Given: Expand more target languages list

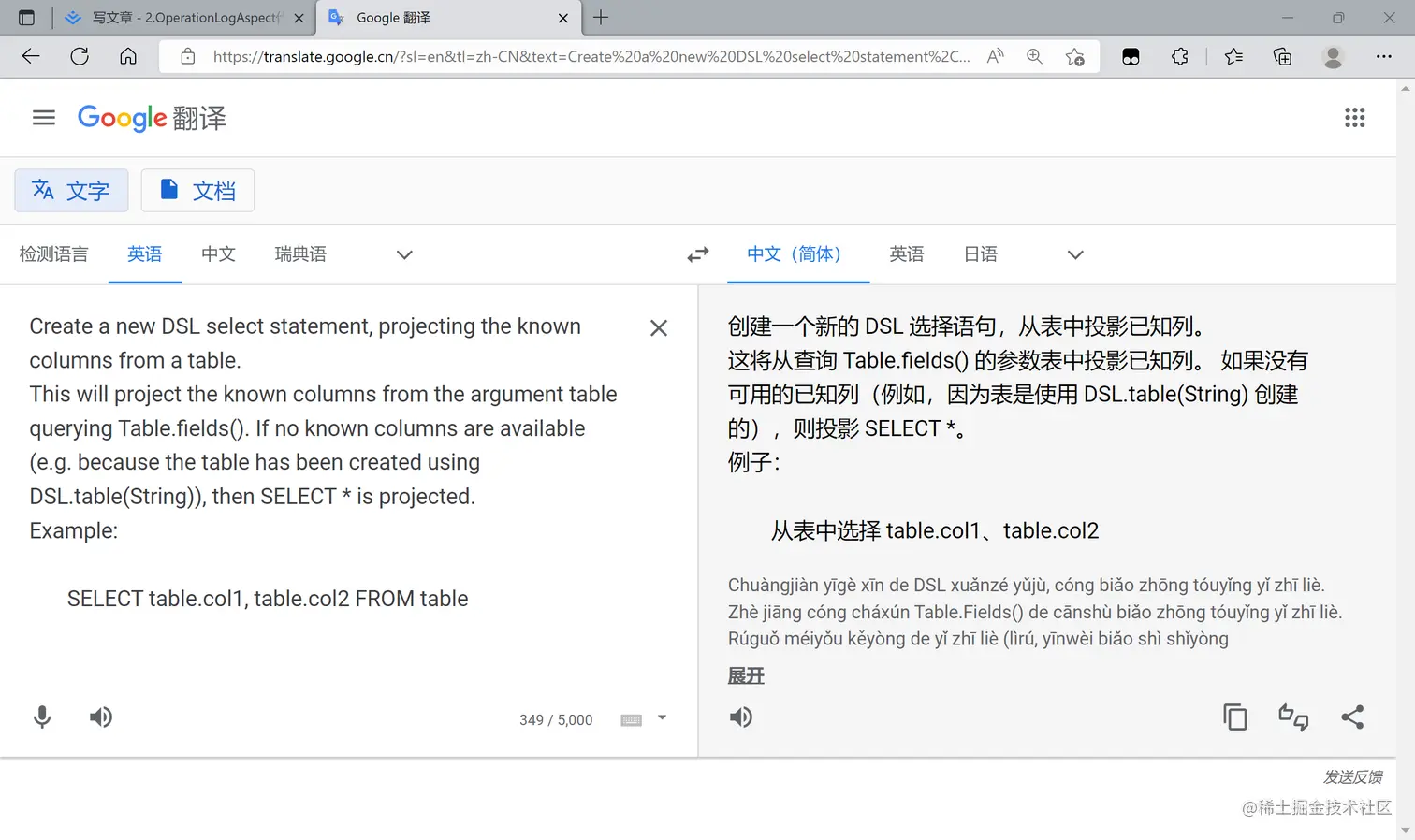Looking at the screenshot, I should pyautogui.click(x=1075, y=254).
